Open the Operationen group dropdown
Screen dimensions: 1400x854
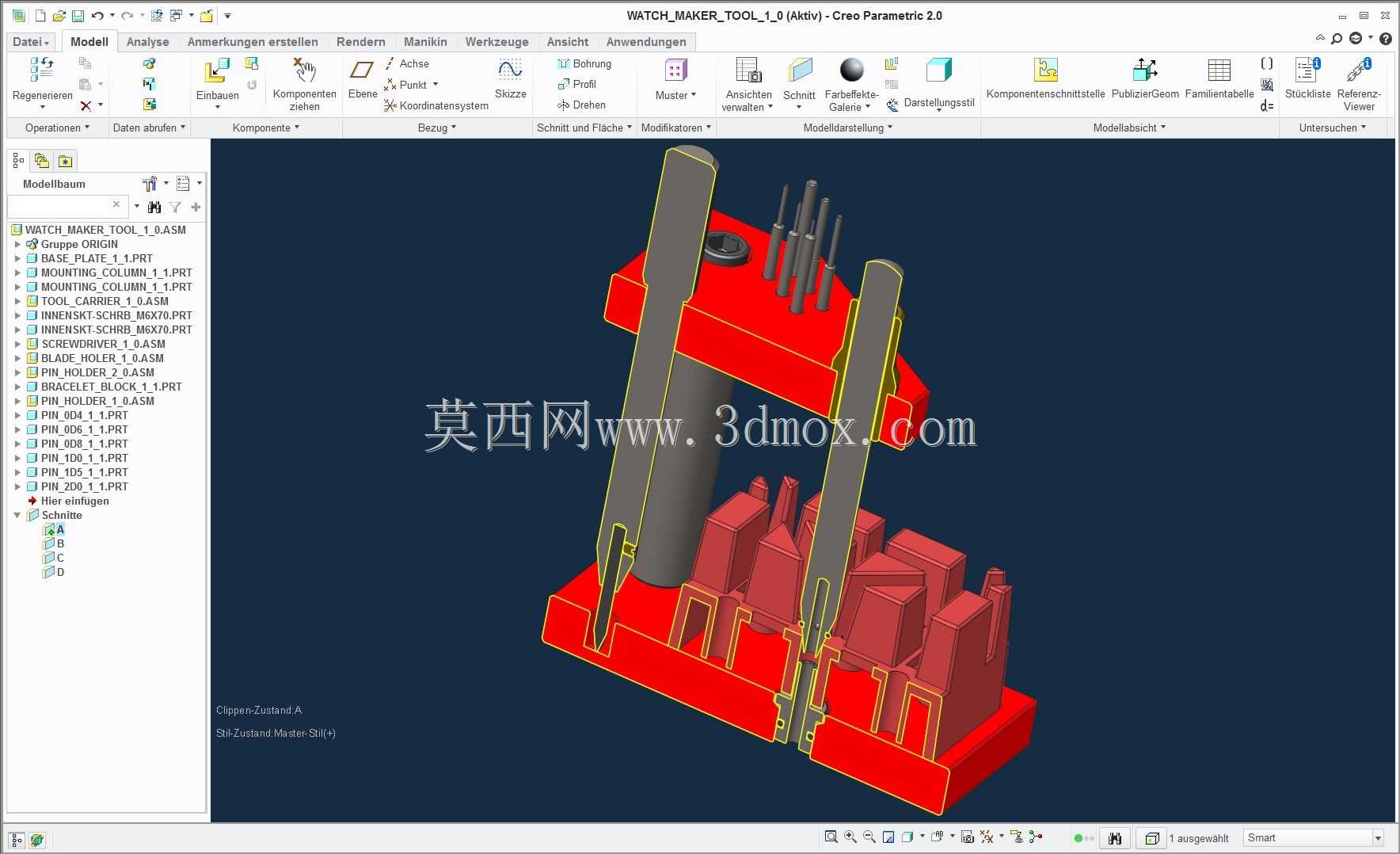(57, 128)
